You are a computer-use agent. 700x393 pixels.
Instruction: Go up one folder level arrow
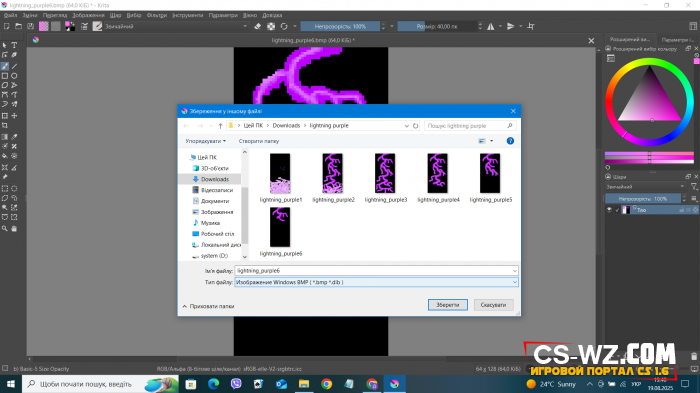tap(220, 126)
